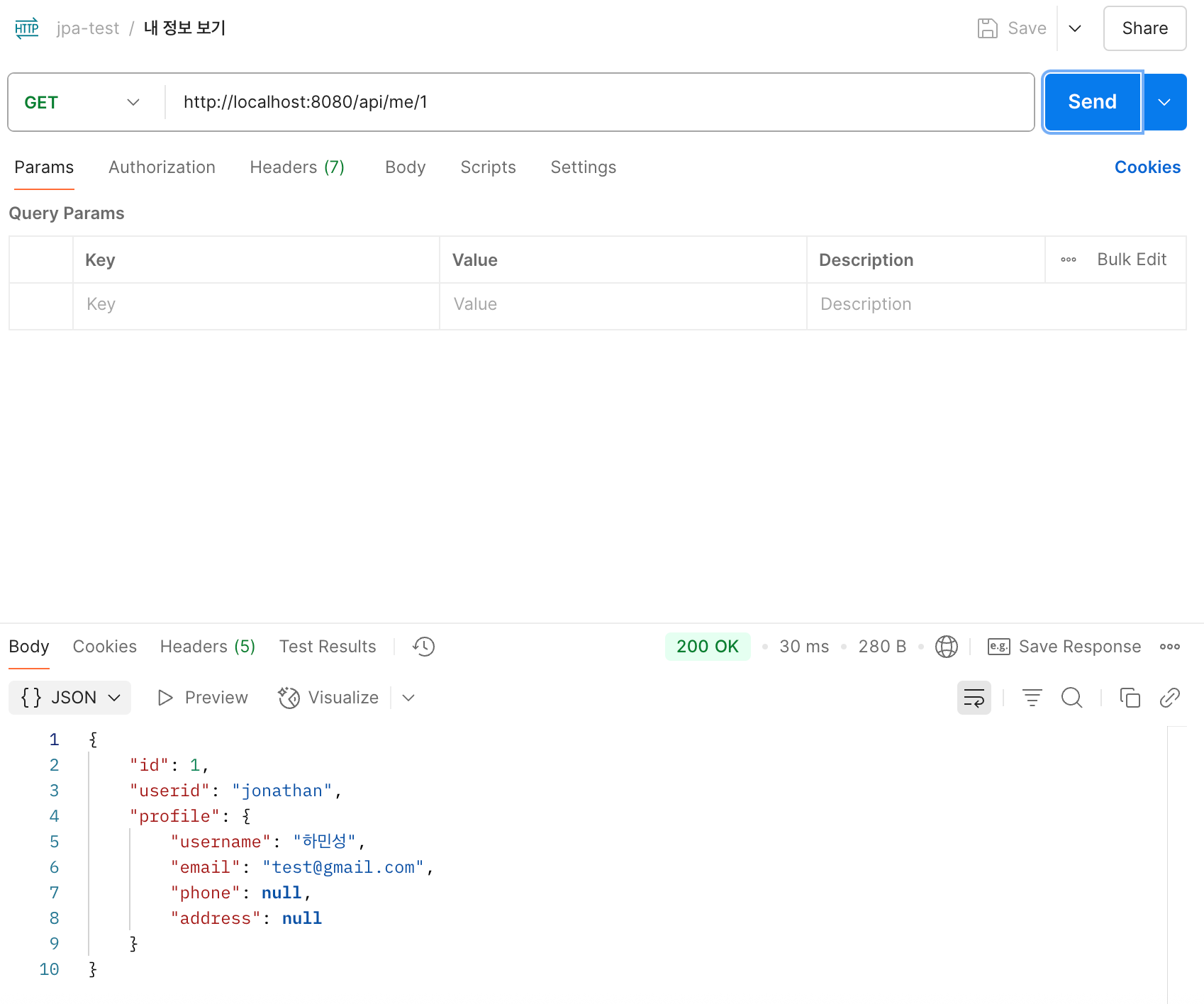This screenshot has height=1004, width=1204.
Task: Click the search response magnifier icon
Action: [x=1072, y=698]
